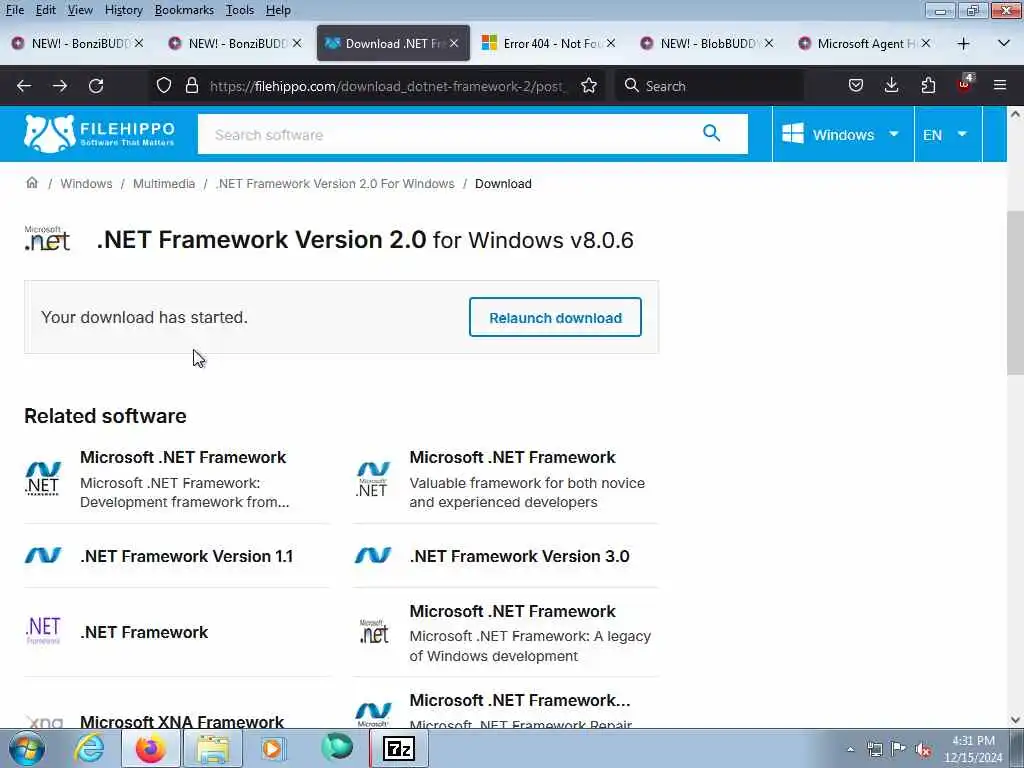The width and height of the screenshot is (1024, 768).
Task: View site security padlock info
Action: [x=191, y=86]
